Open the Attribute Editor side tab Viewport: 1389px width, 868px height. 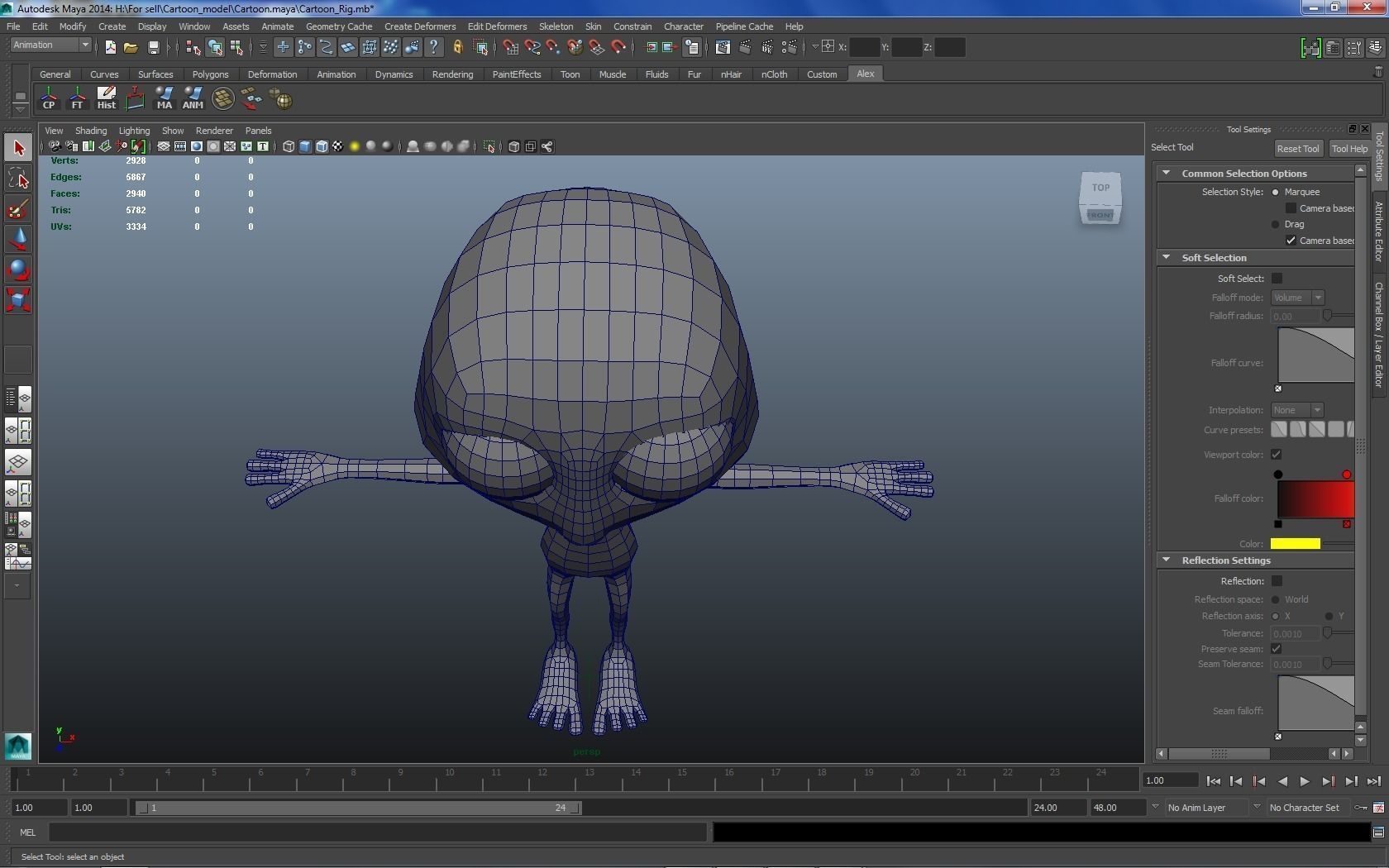point(1378,231)
